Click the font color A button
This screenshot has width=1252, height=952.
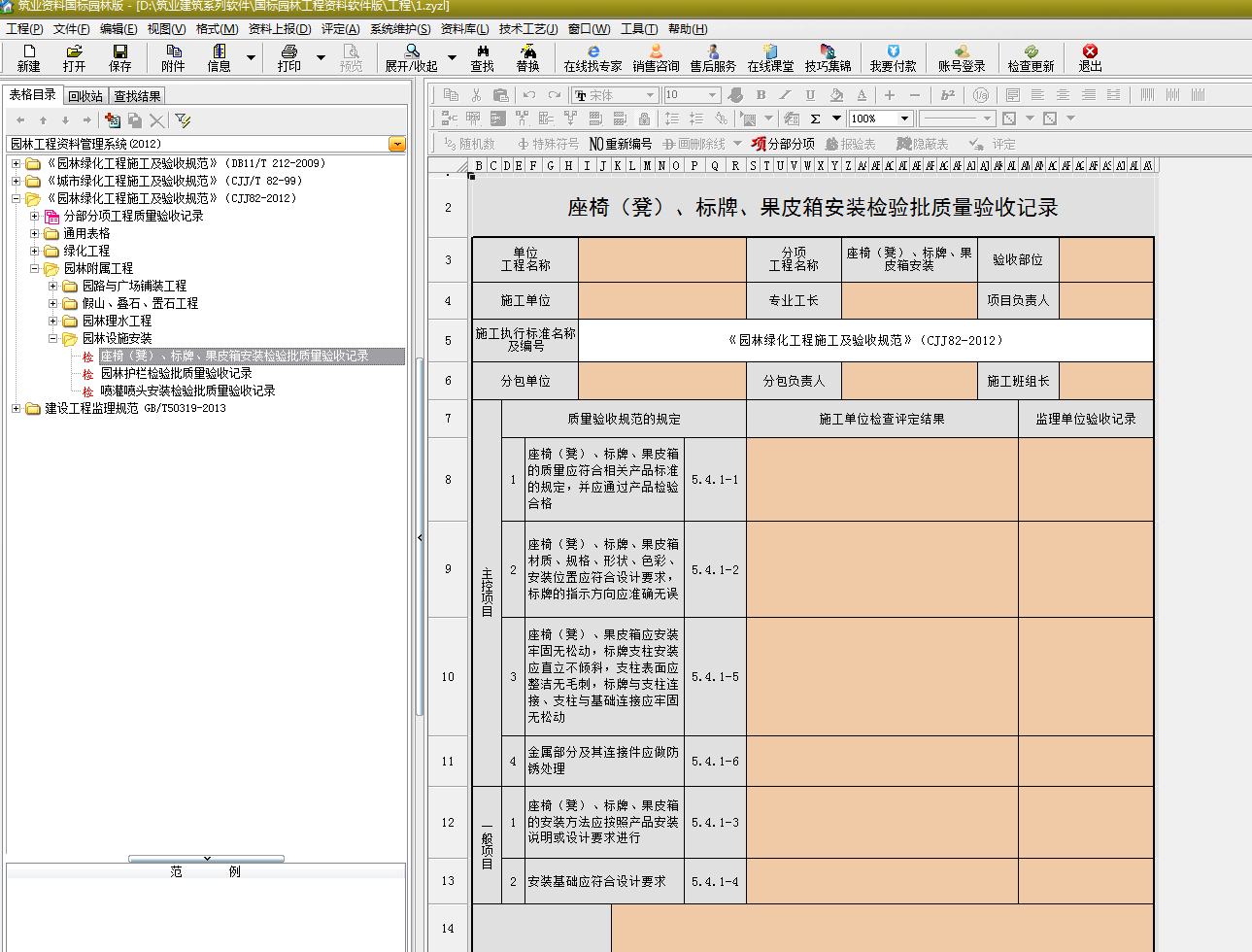[862, 94]
